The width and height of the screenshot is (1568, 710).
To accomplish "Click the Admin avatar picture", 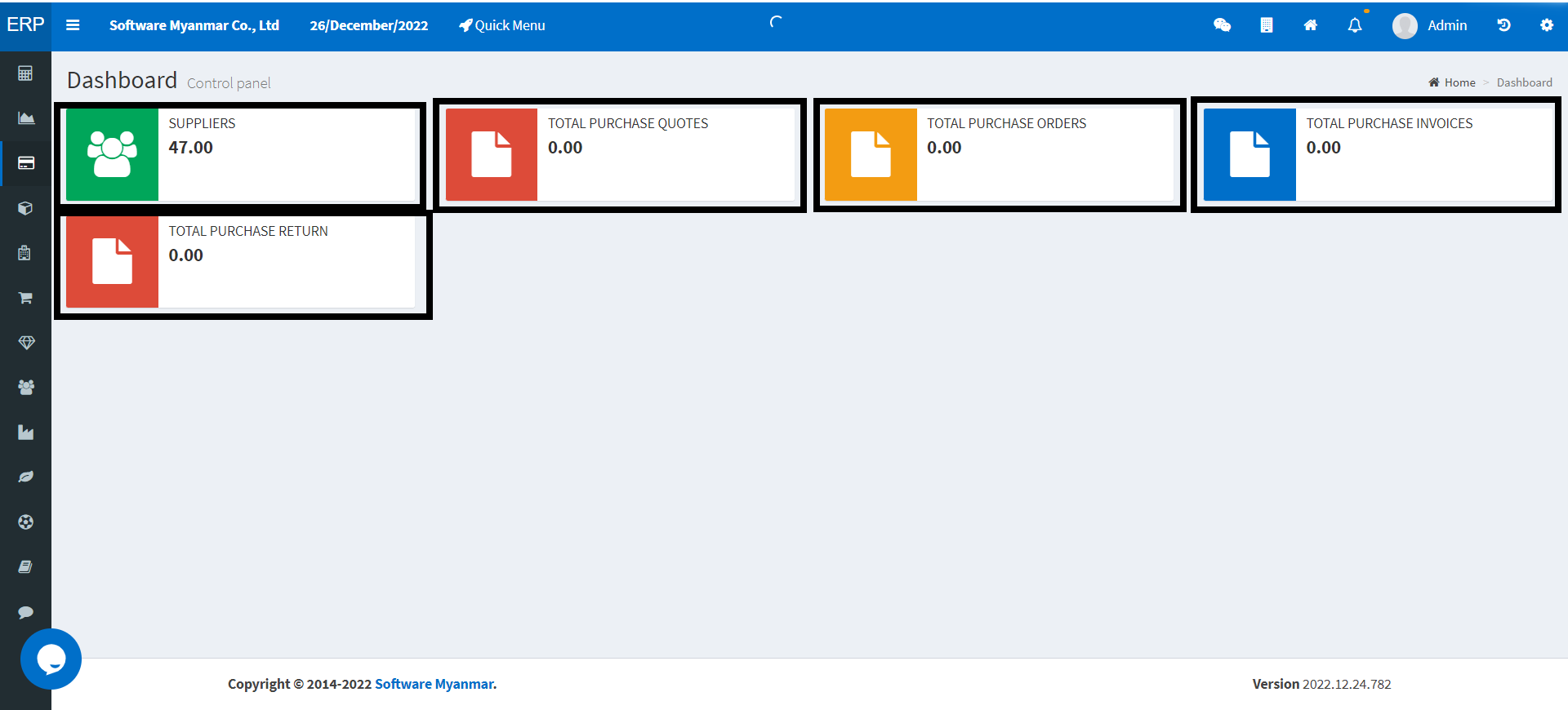I will (x=1405, y=26).
